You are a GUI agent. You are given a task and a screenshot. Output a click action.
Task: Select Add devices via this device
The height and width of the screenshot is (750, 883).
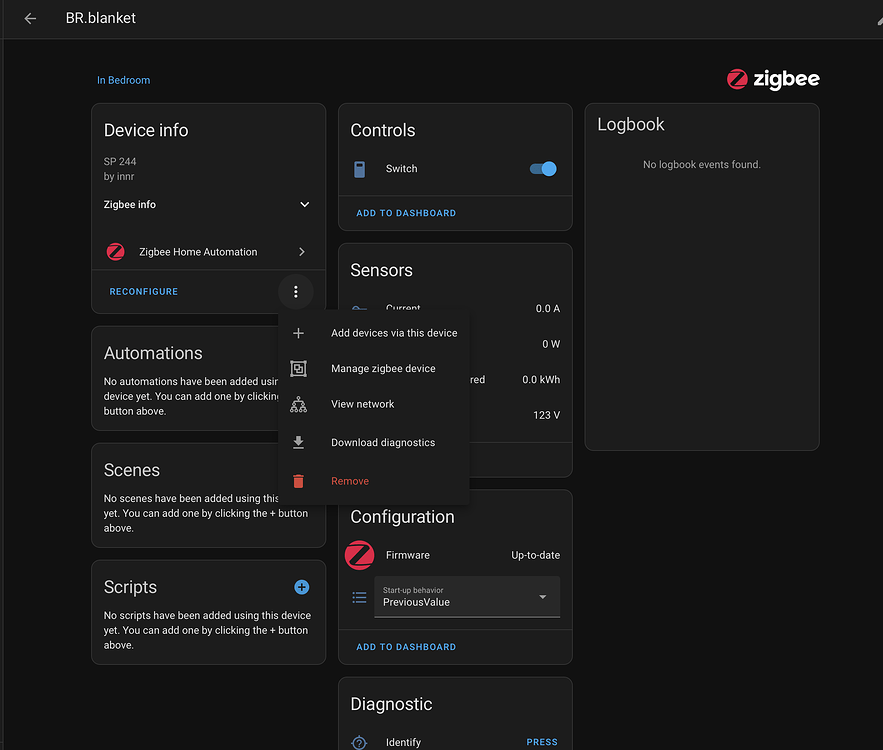point(374,333)
